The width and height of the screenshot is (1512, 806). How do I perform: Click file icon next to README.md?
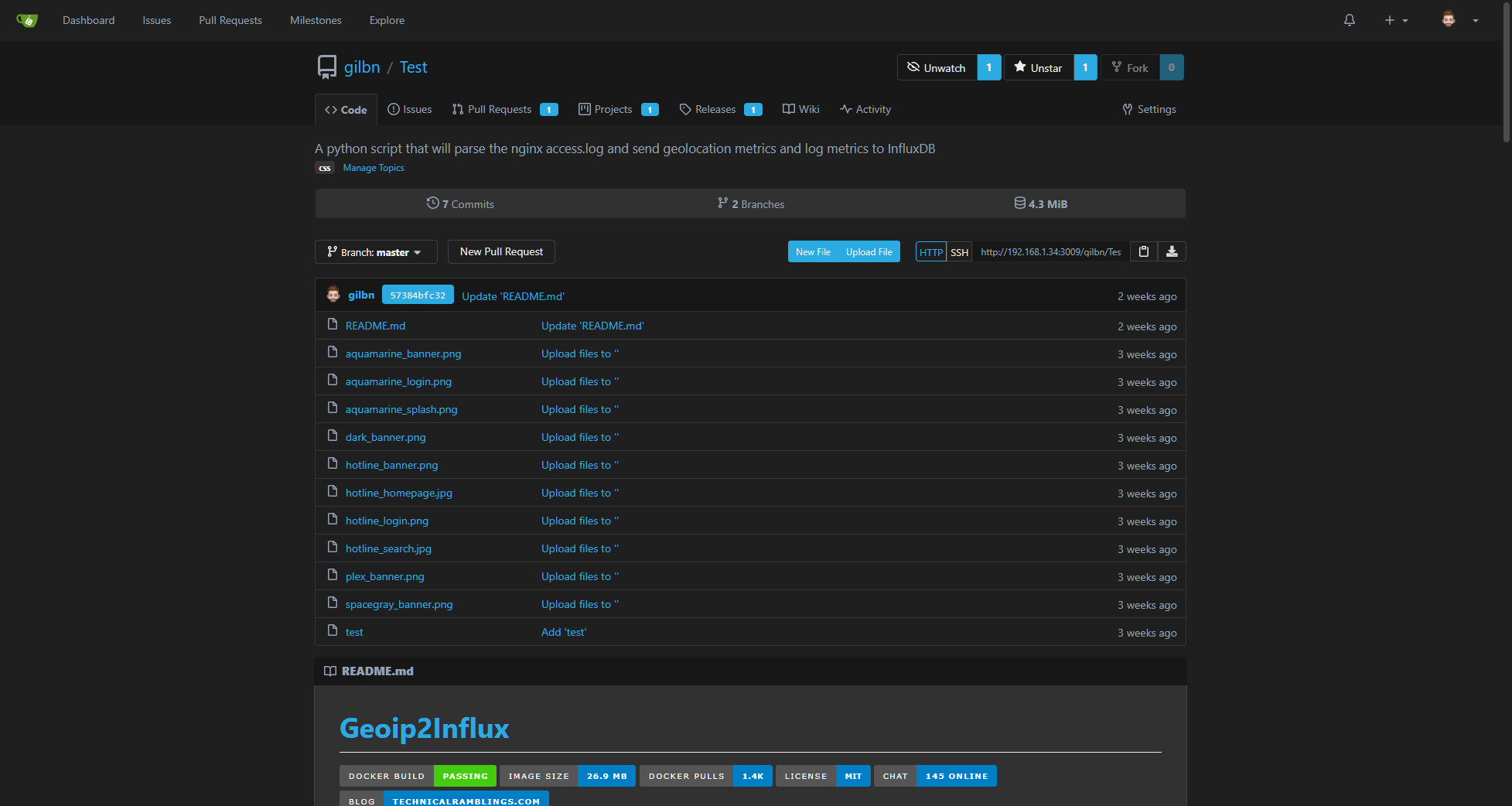click(x=333, y=325)
